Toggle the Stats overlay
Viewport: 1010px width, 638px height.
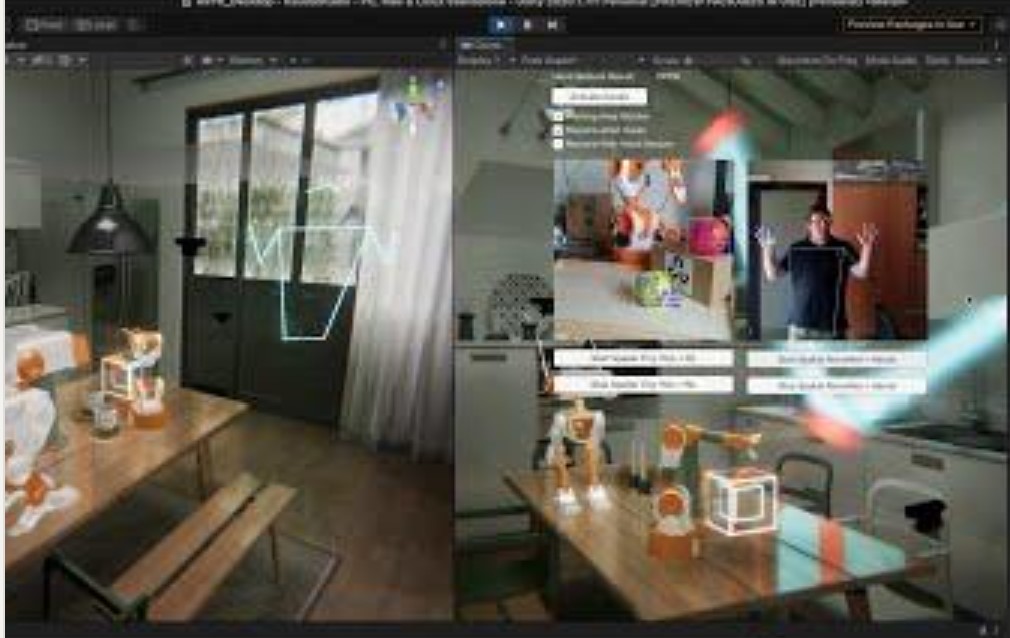click(937, 61)
